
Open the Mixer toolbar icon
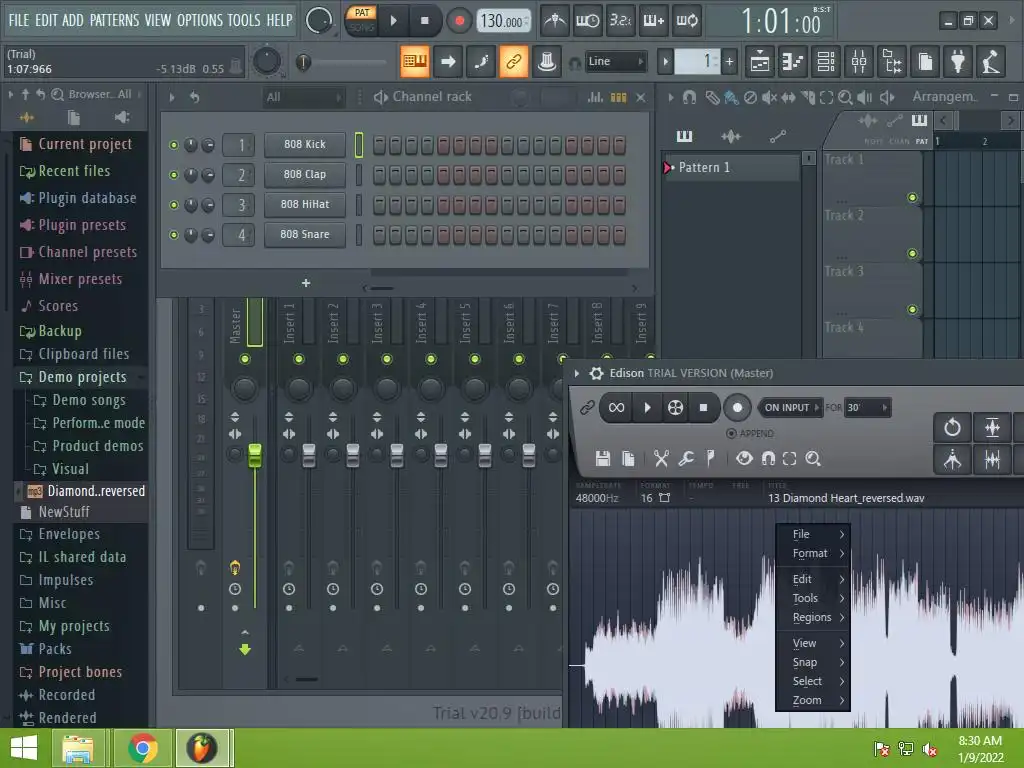pyautogui.click(x=859, y=62)
